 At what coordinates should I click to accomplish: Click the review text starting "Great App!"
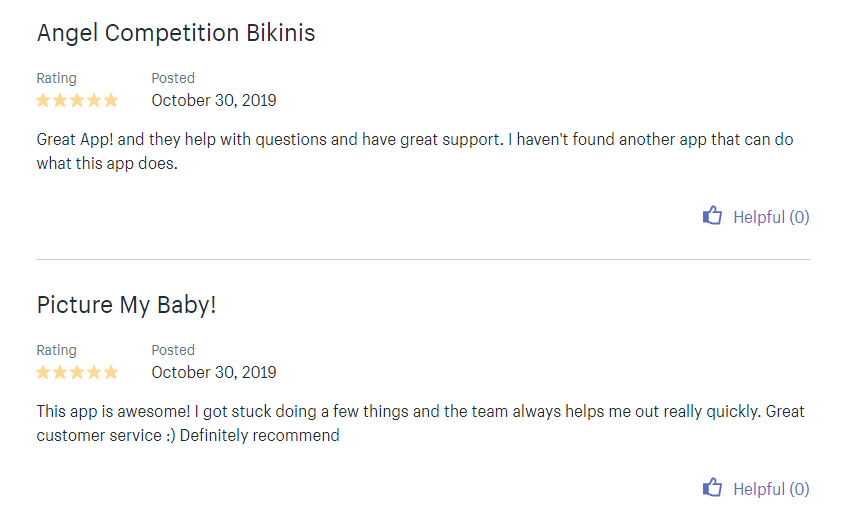414,151
